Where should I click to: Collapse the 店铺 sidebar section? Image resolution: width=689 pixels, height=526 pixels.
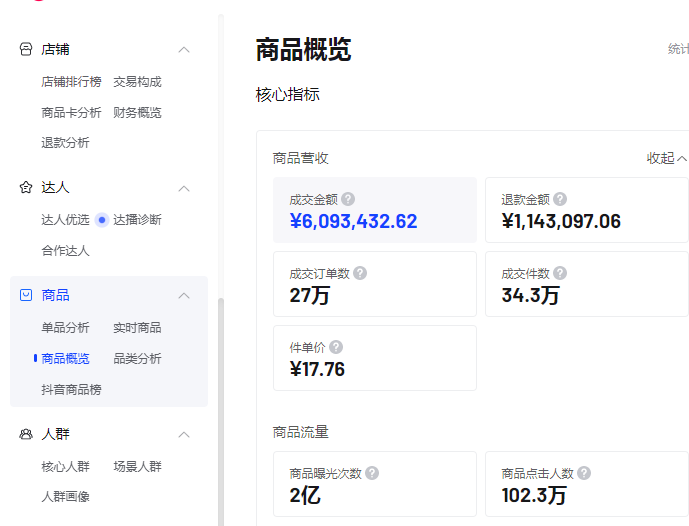coord(184,49)
